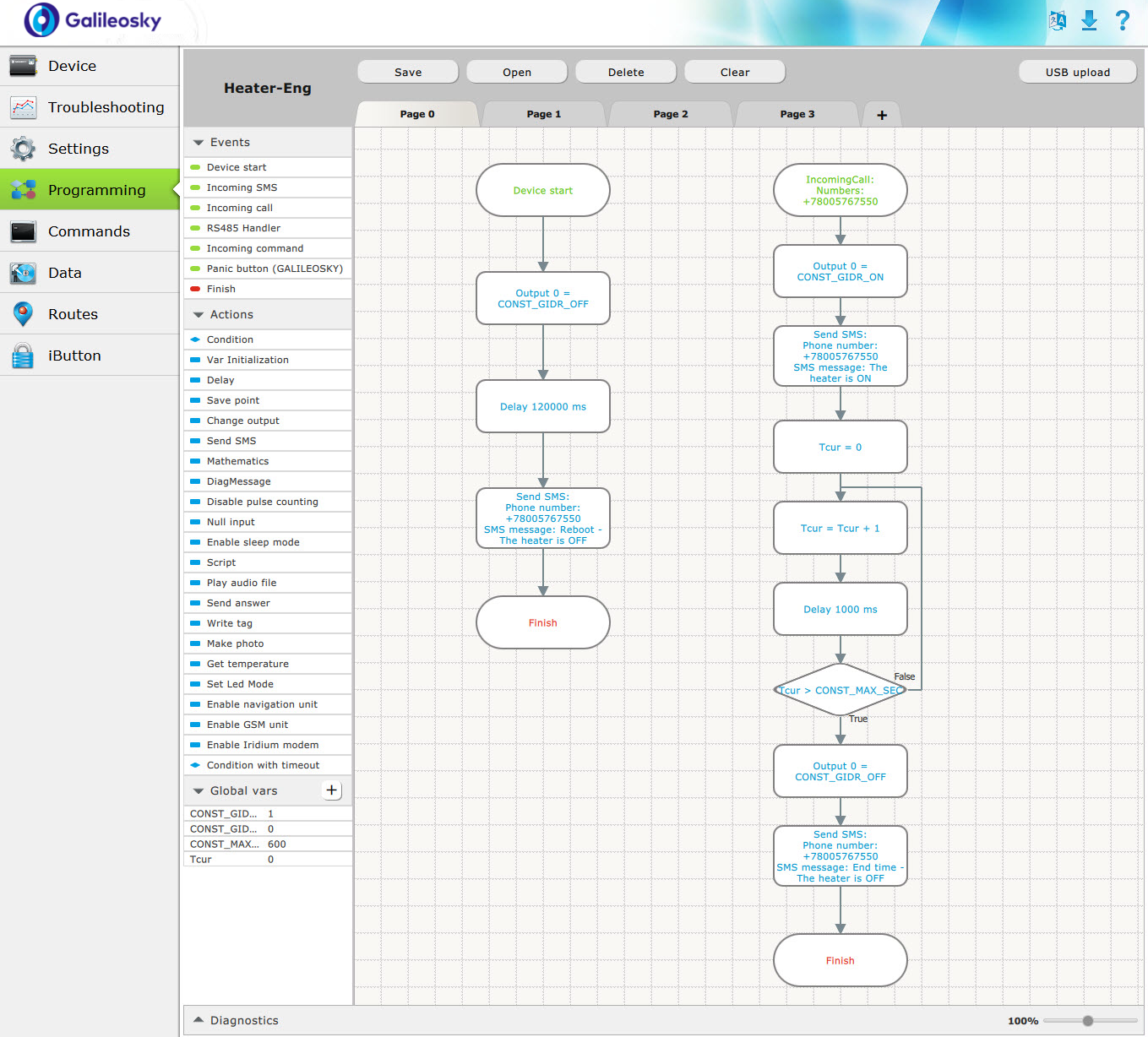The width and height of the screenshot is (1148, 1037).
Task: Open iButton padlock icon
Action: (23, 356)
